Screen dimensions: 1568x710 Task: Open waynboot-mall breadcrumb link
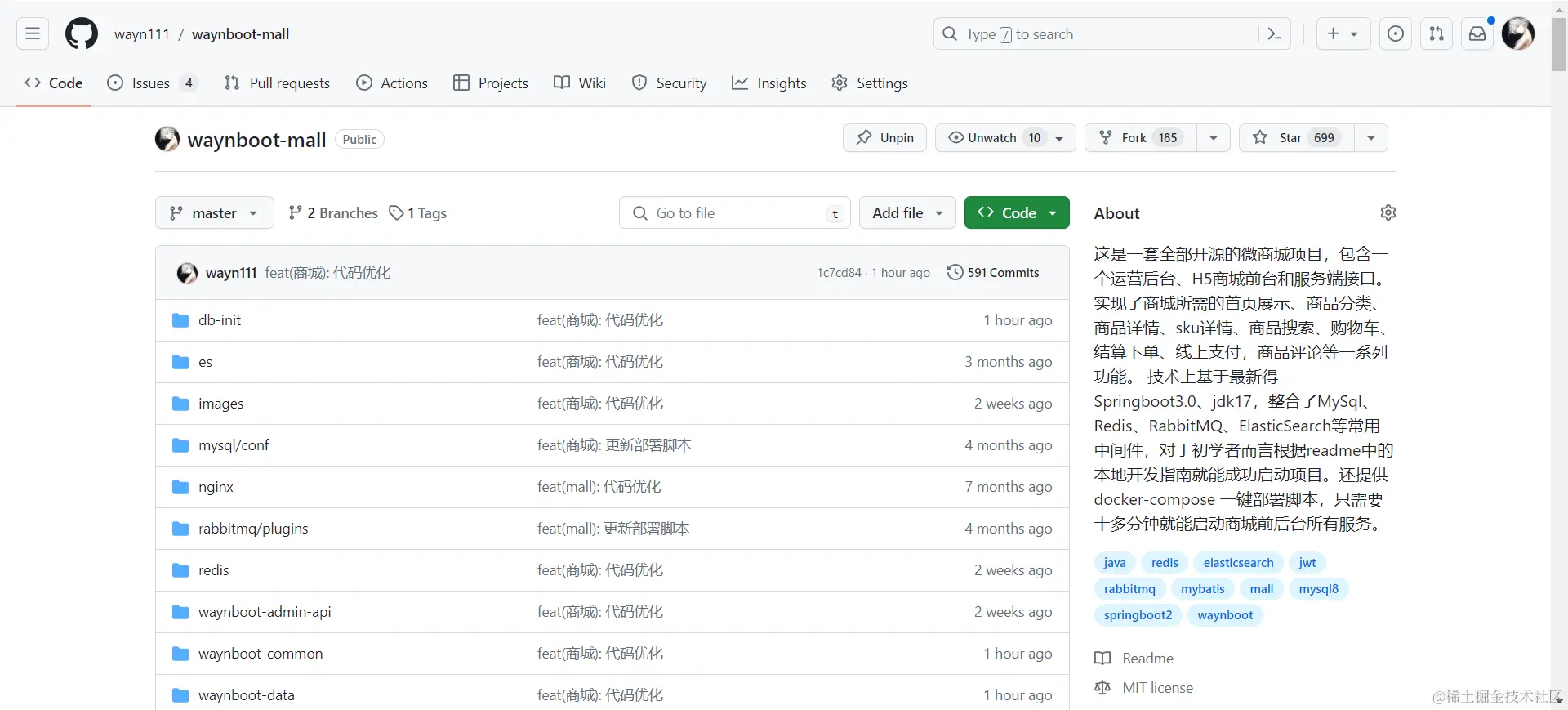coord(240,33)
